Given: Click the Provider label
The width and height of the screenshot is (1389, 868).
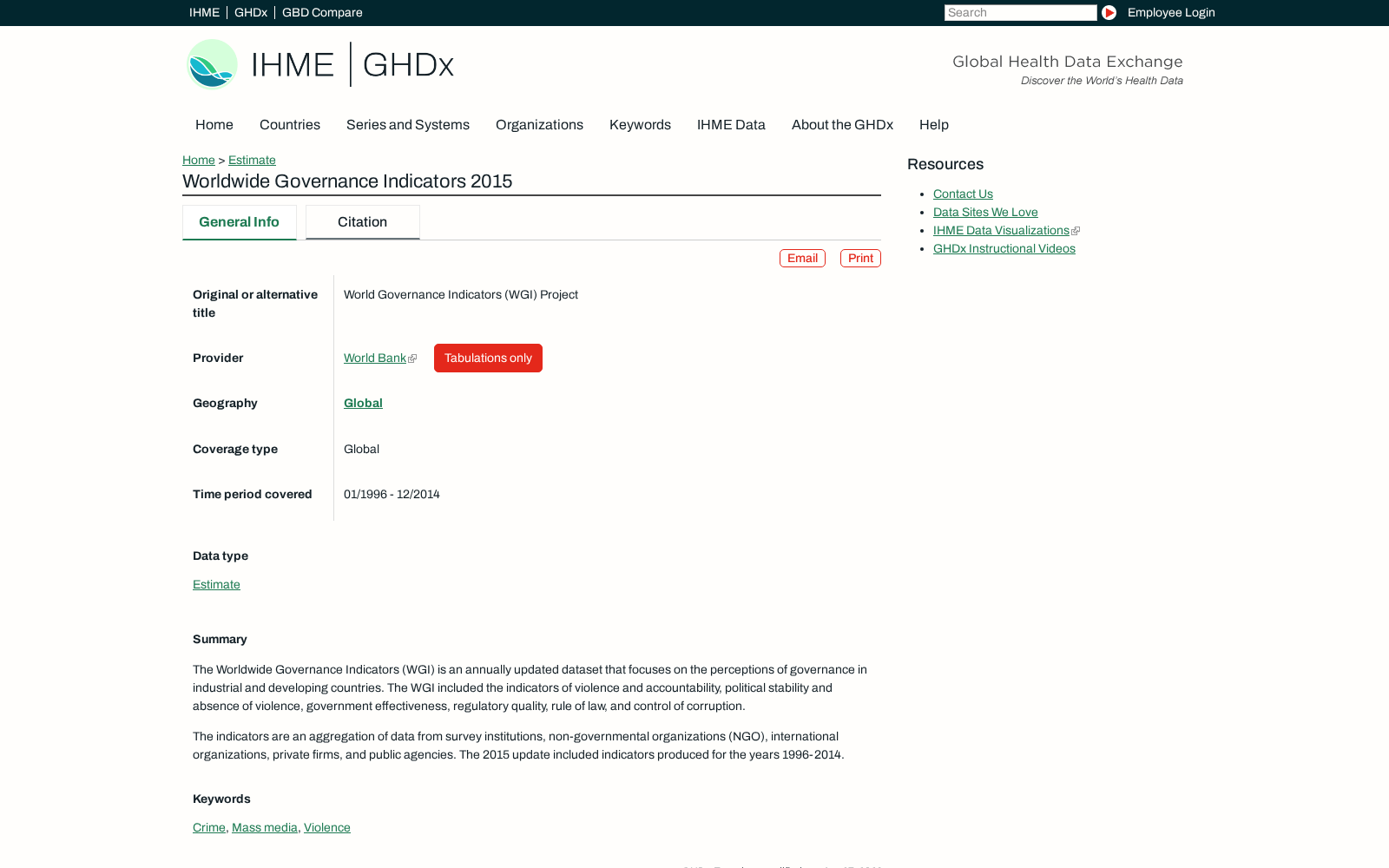Looking at the screenshot, I should click(218, 358).
